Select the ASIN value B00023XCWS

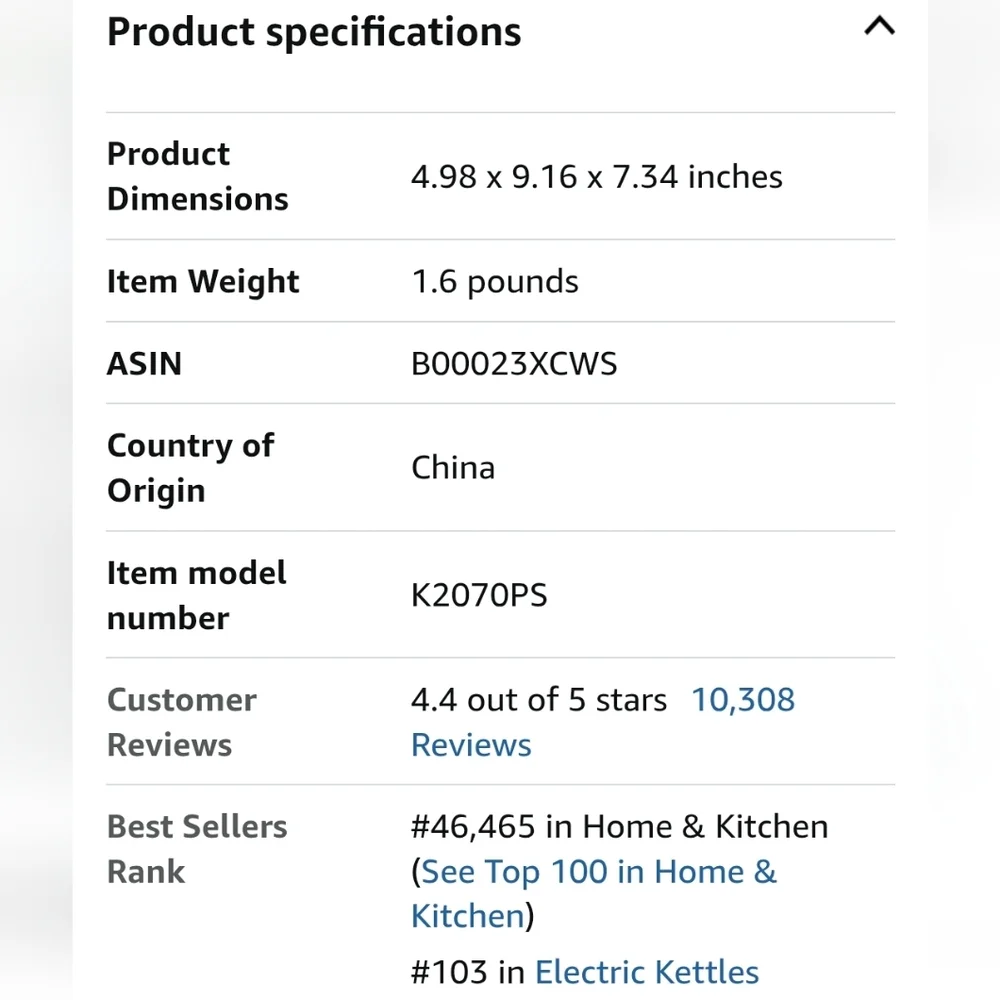point(514,364)
